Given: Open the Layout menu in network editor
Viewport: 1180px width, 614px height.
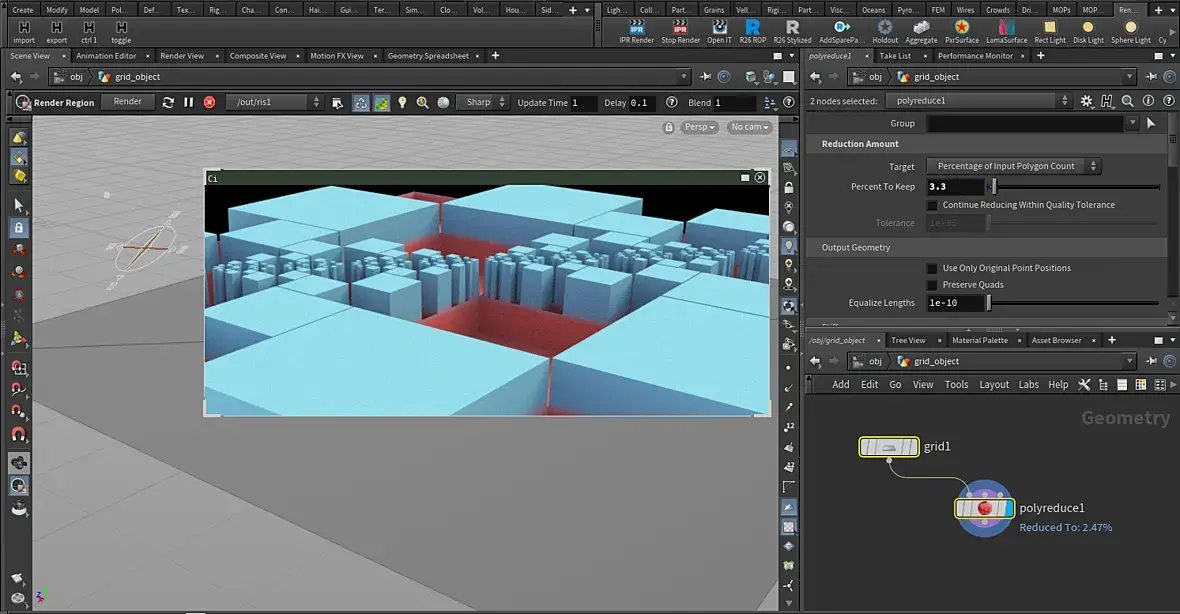Looking at the screenshot, I should (993, 384).
